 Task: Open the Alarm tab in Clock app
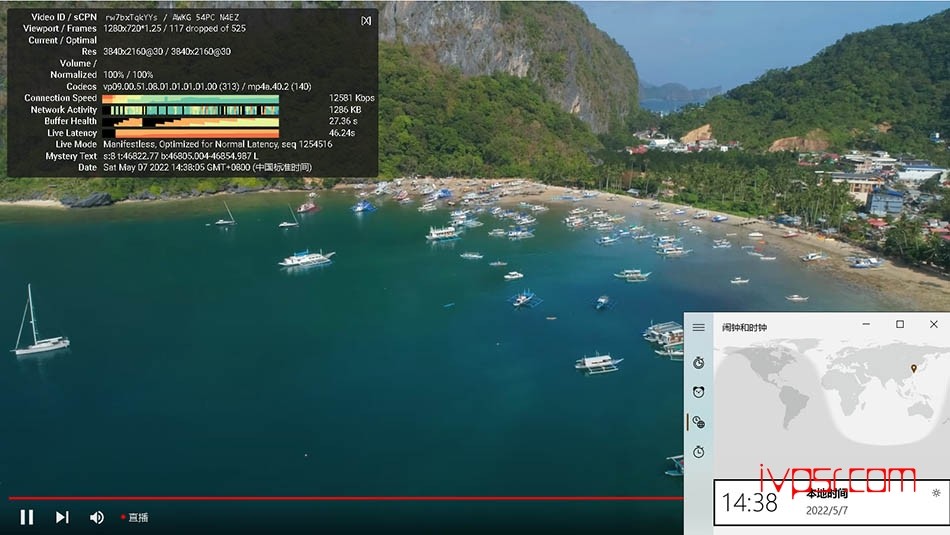pyautogui.click(x=699, y=392)
